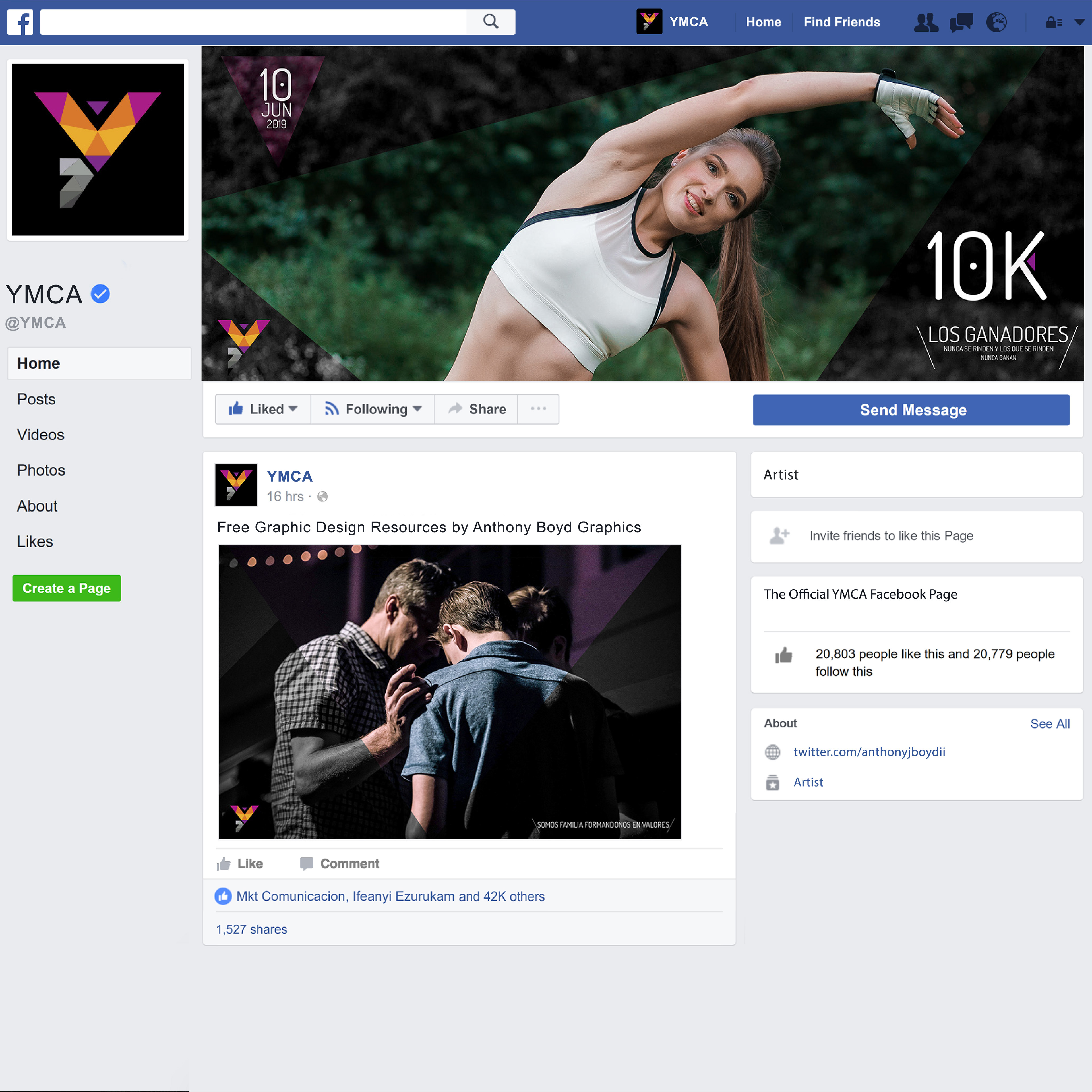Open YMCA profile icon in navigation bar
This screenshot has width=1092, height=1092.
[x=649, y=22]
